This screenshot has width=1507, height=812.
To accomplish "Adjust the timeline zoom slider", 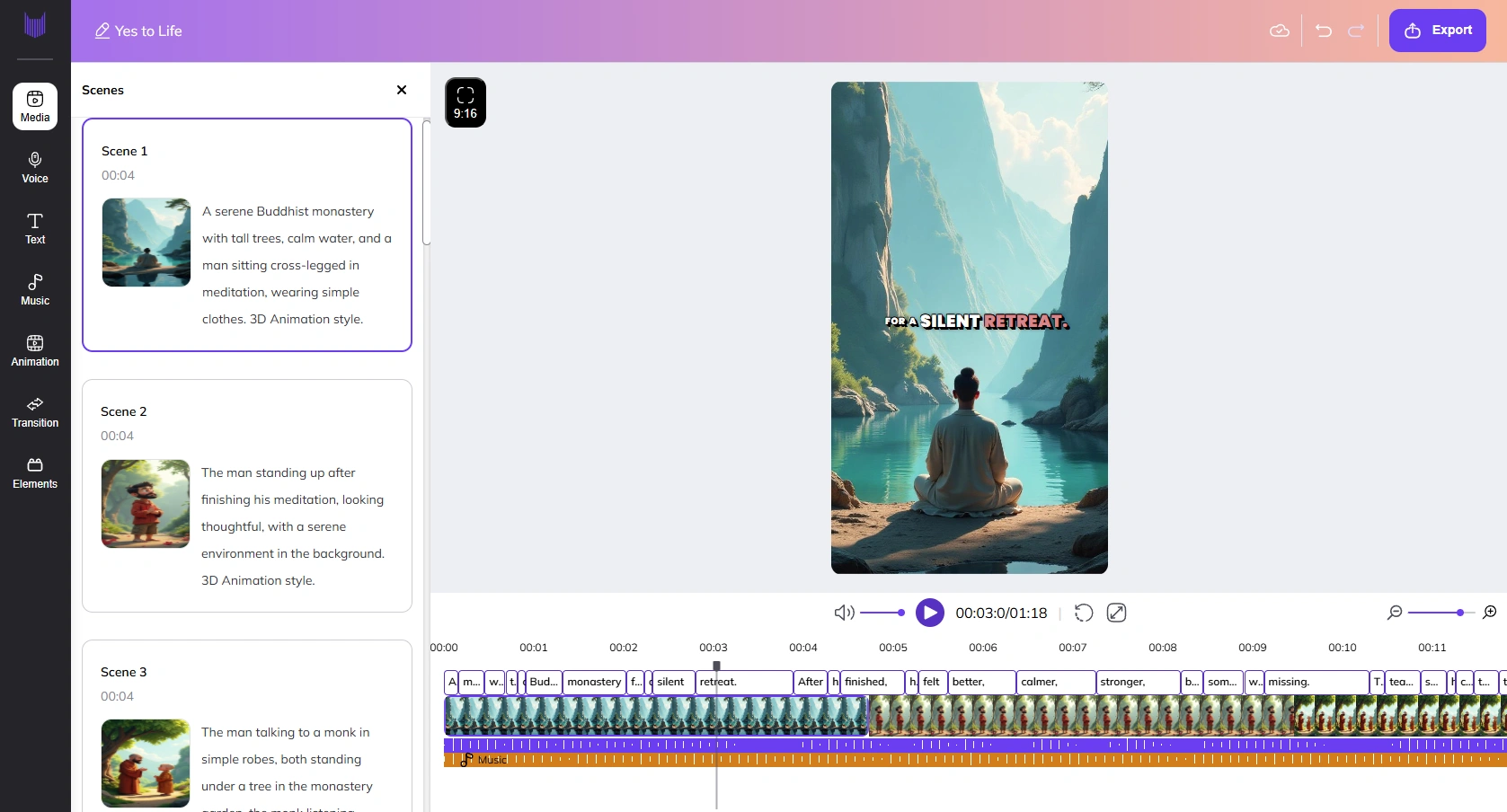I will 1441,613.
